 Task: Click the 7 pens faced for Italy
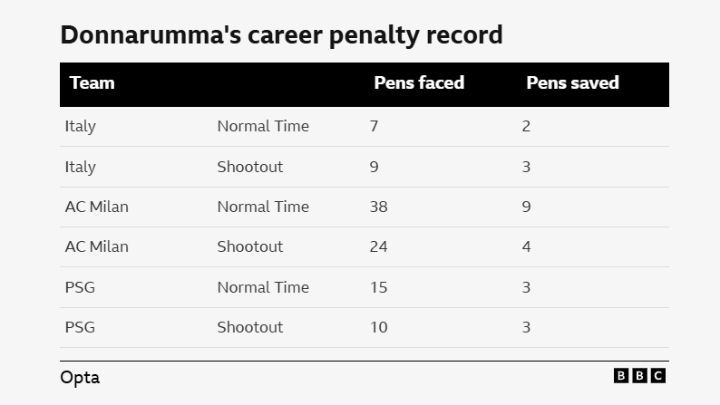[374, 126]
